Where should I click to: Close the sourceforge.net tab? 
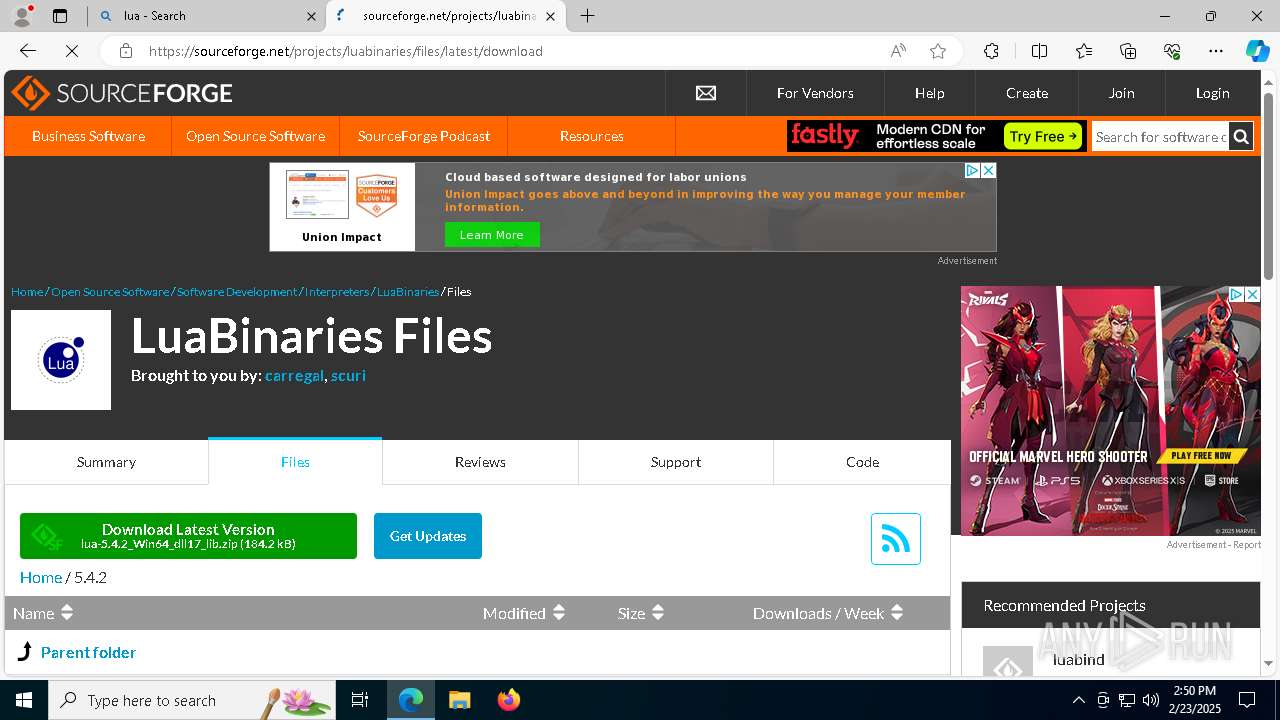pyautogui.click(x=551, y=16)
